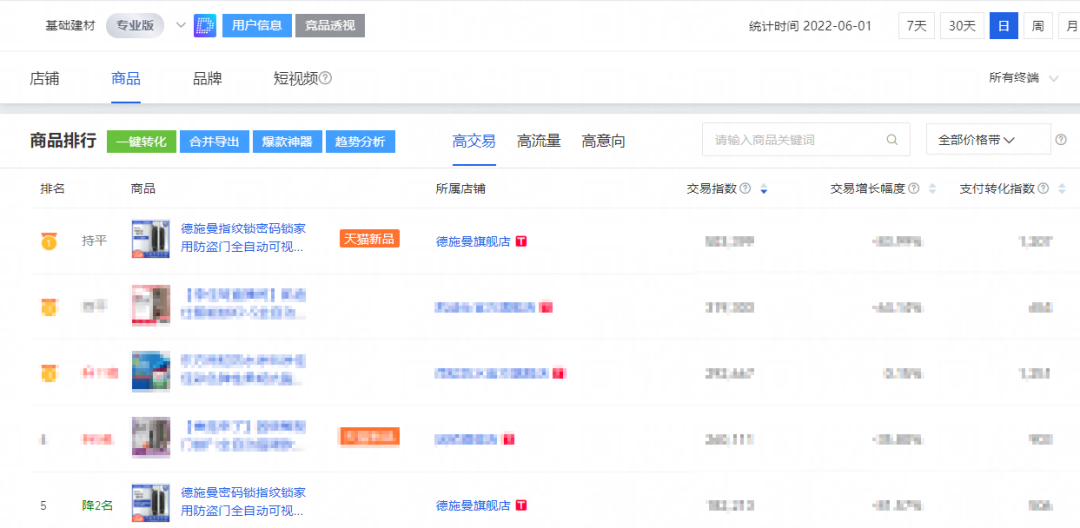Click the blue square logo icon
1080x528 pixels.
(205, 26)
